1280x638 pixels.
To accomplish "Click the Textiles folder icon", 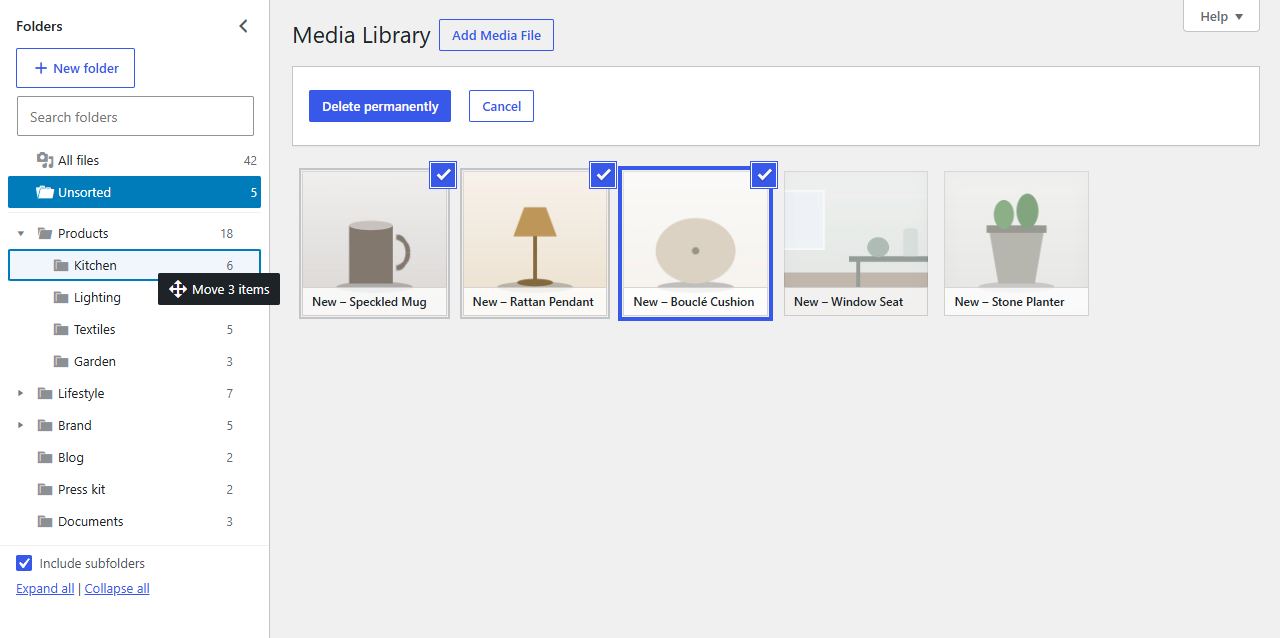I will [x=61, y=329].
